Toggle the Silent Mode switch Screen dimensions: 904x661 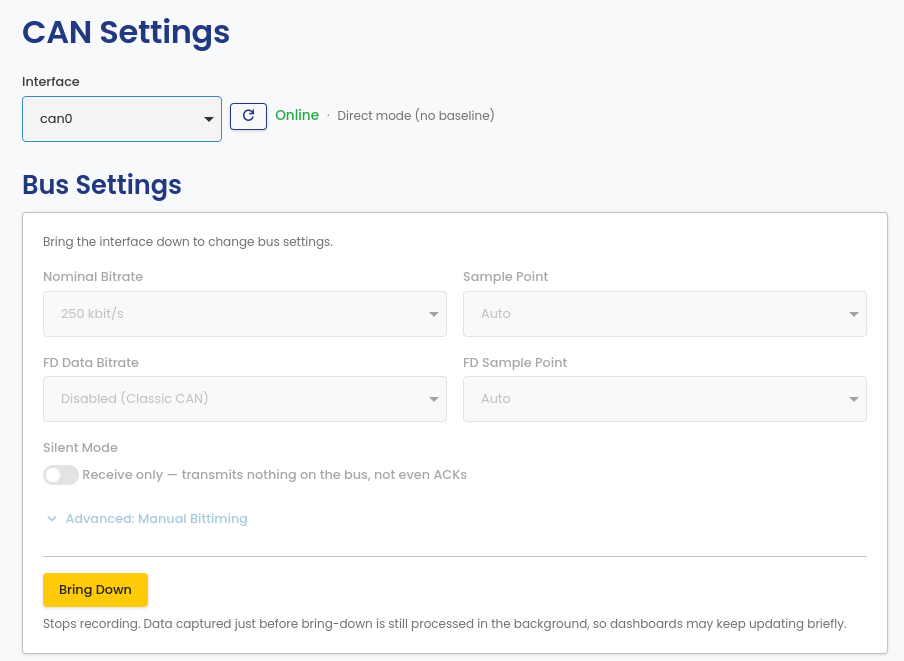[x=61, y=475]
